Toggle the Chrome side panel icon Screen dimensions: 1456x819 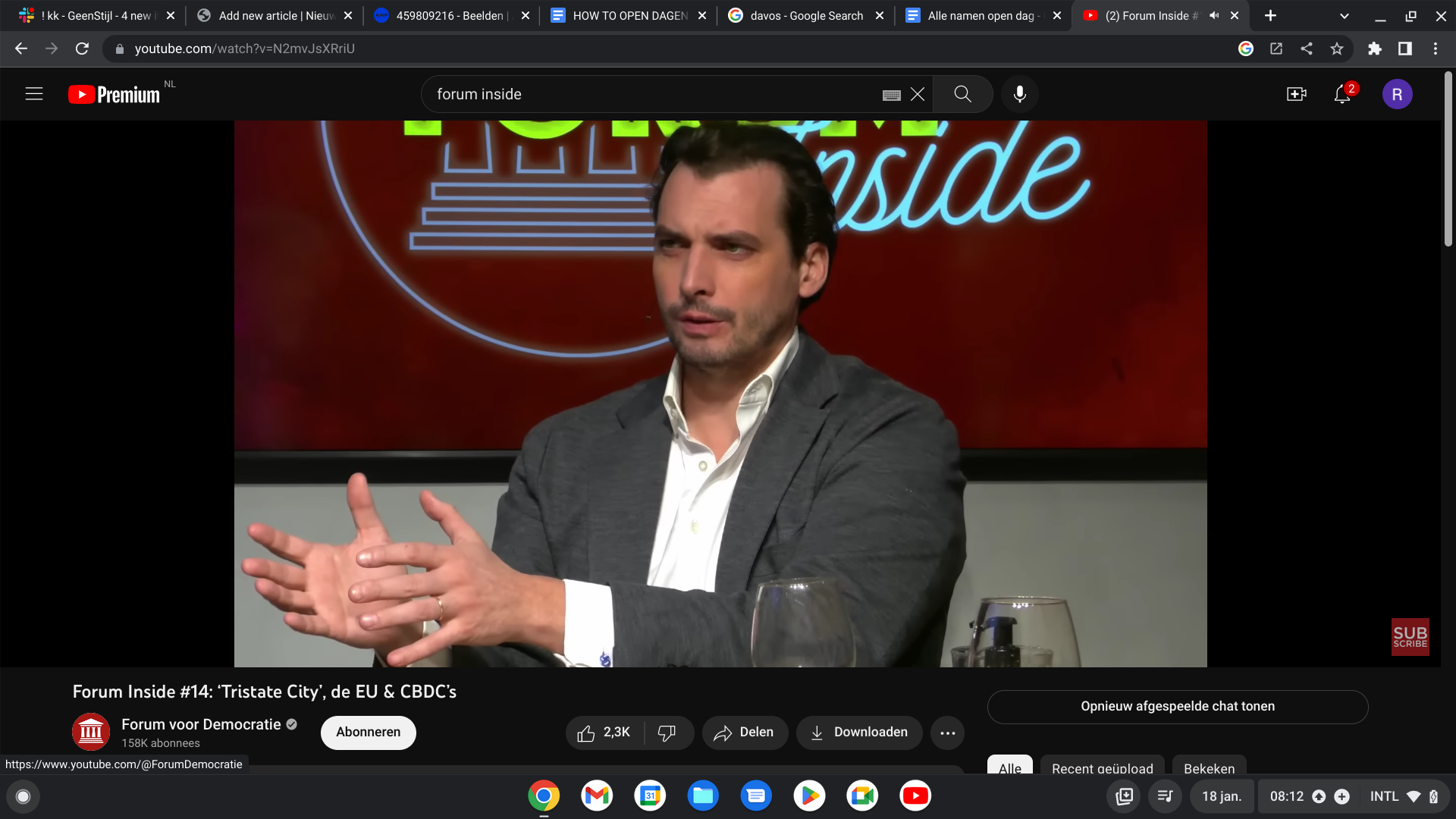click(x=1405, y=49)
